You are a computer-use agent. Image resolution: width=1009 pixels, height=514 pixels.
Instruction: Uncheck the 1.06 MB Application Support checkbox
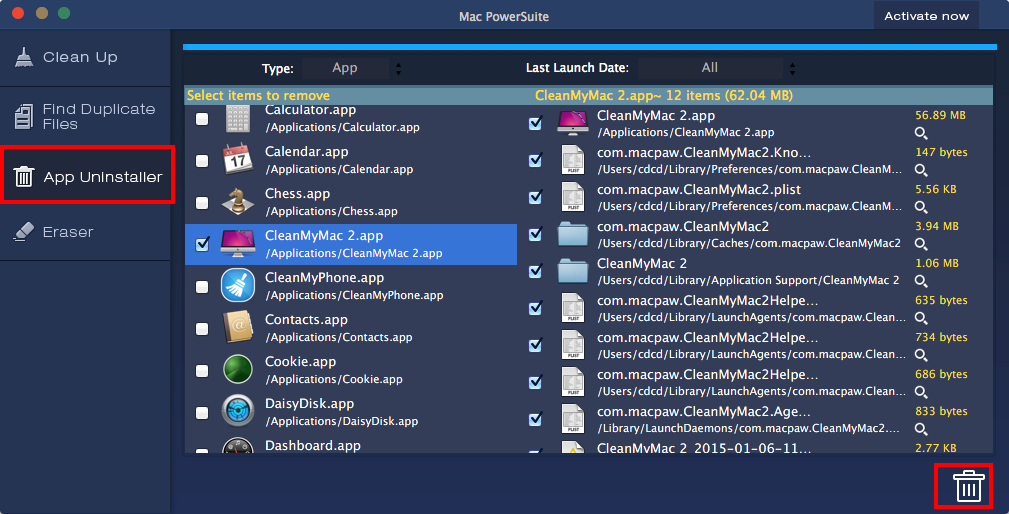[x=535, y=271]
